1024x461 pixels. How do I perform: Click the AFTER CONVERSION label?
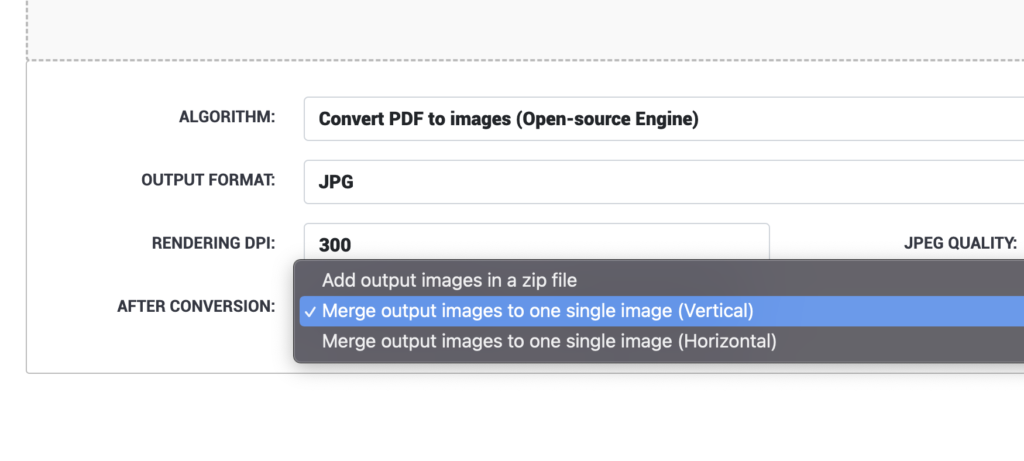pos(196,306)
